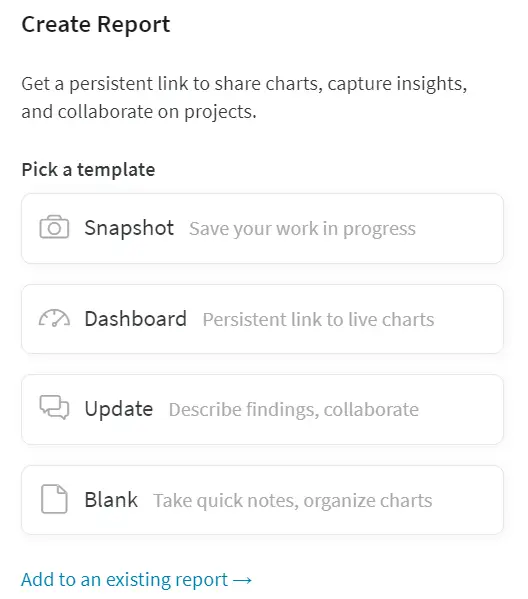Pick the Update template card
Image resolution: width=528 pixels, height=599 pixels.
[x=262, y=410]
